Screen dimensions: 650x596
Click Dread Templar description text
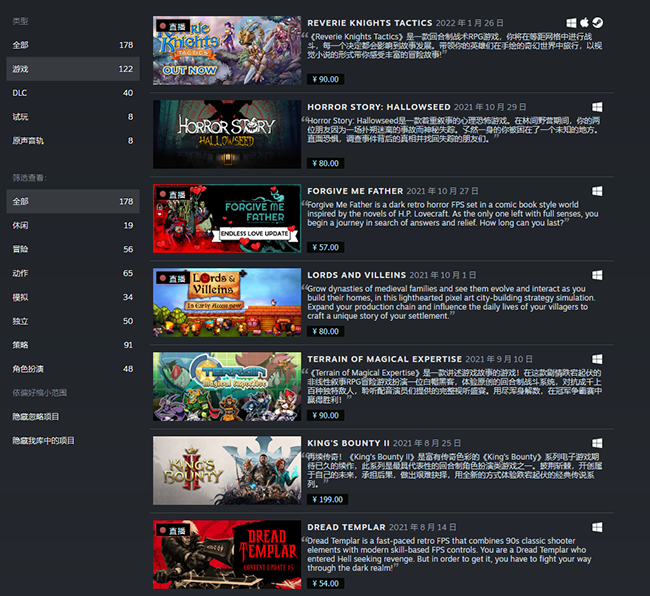(x=448, y=554)
